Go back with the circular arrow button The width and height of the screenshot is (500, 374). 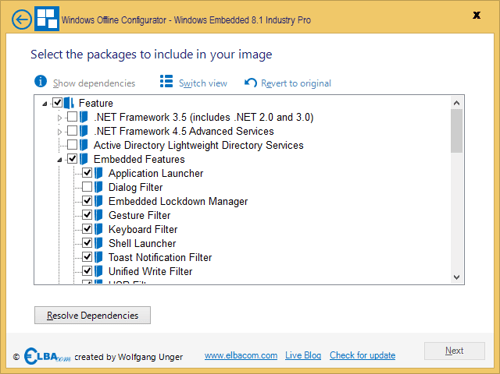[x=22, y=20]
